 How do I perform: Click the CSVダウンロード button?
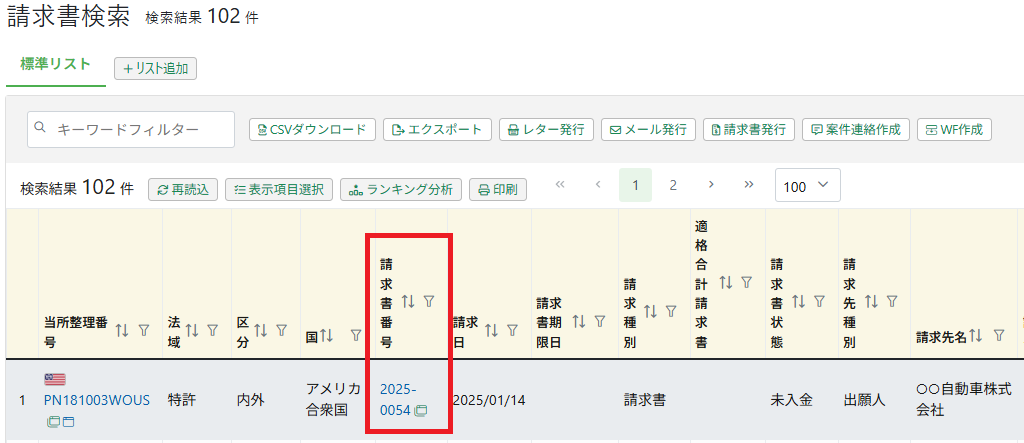[x=312, y=129]
